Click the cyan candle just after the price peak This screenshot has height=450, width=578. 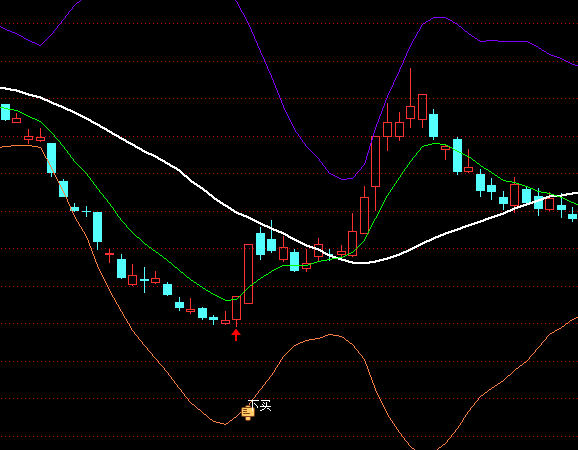point(434,125)
